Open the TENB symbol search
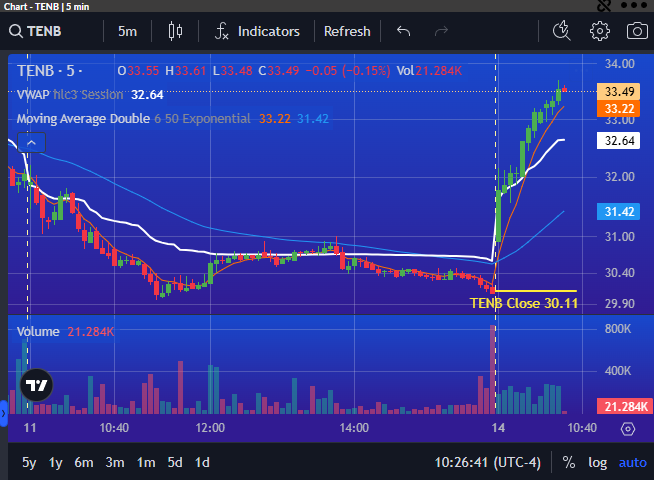Viewport: 654px width, 480px height. click(x=35, y=31)
